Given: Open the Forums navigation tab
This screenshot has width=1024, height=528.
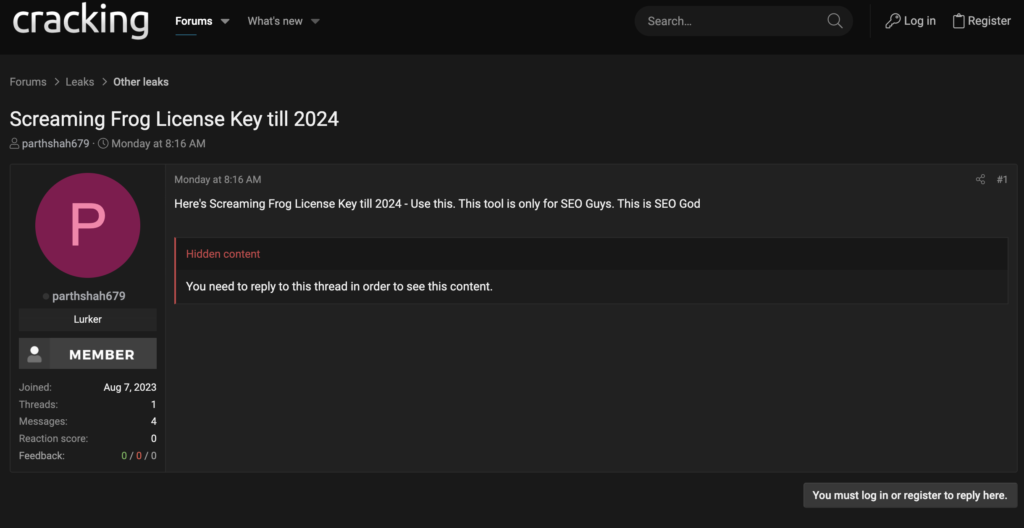Looking at the screenshot, I should coord(193,21).
